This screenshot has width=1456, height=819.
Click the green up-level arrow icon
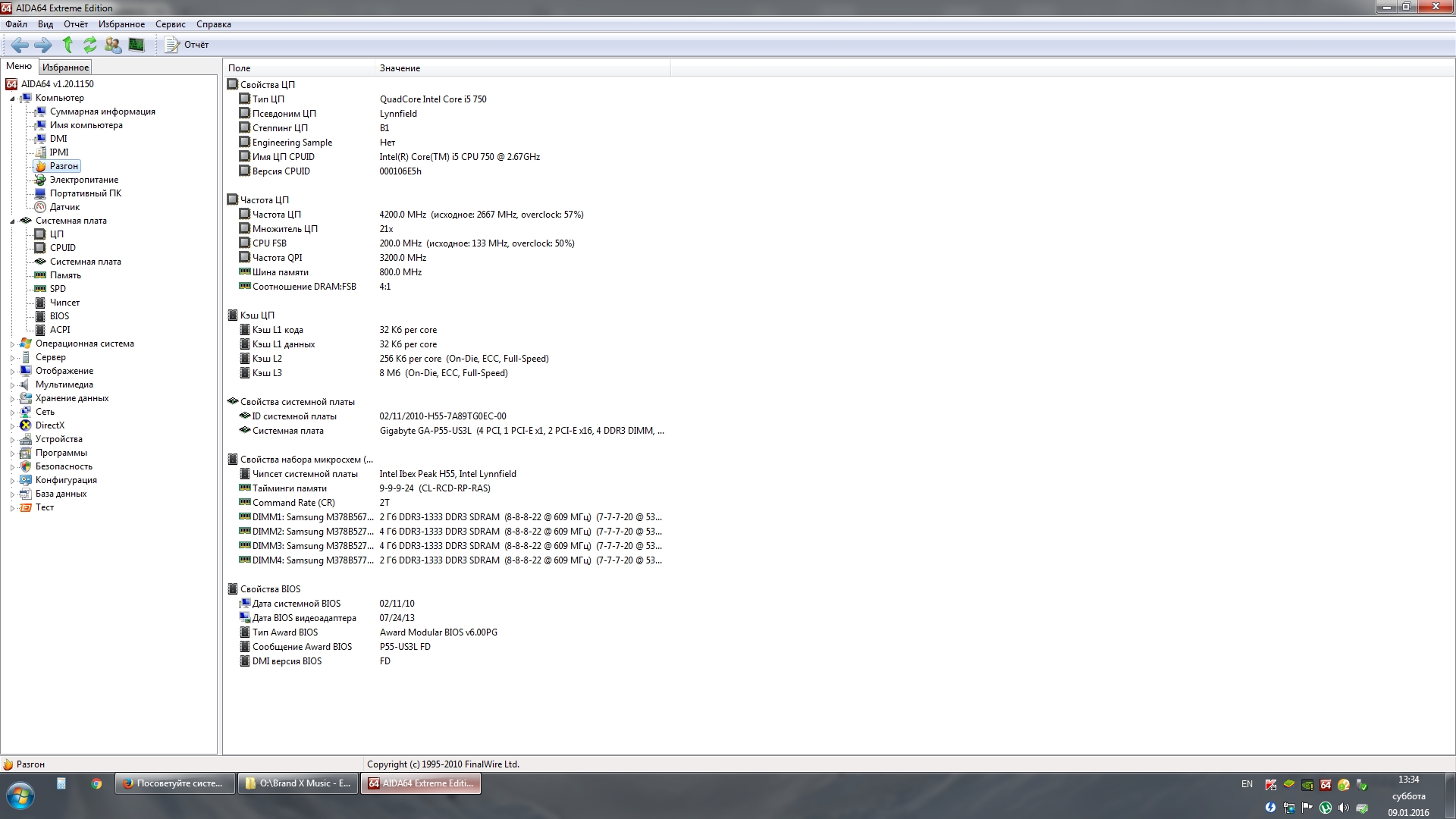pyautogui.click(x=67, y=45)
